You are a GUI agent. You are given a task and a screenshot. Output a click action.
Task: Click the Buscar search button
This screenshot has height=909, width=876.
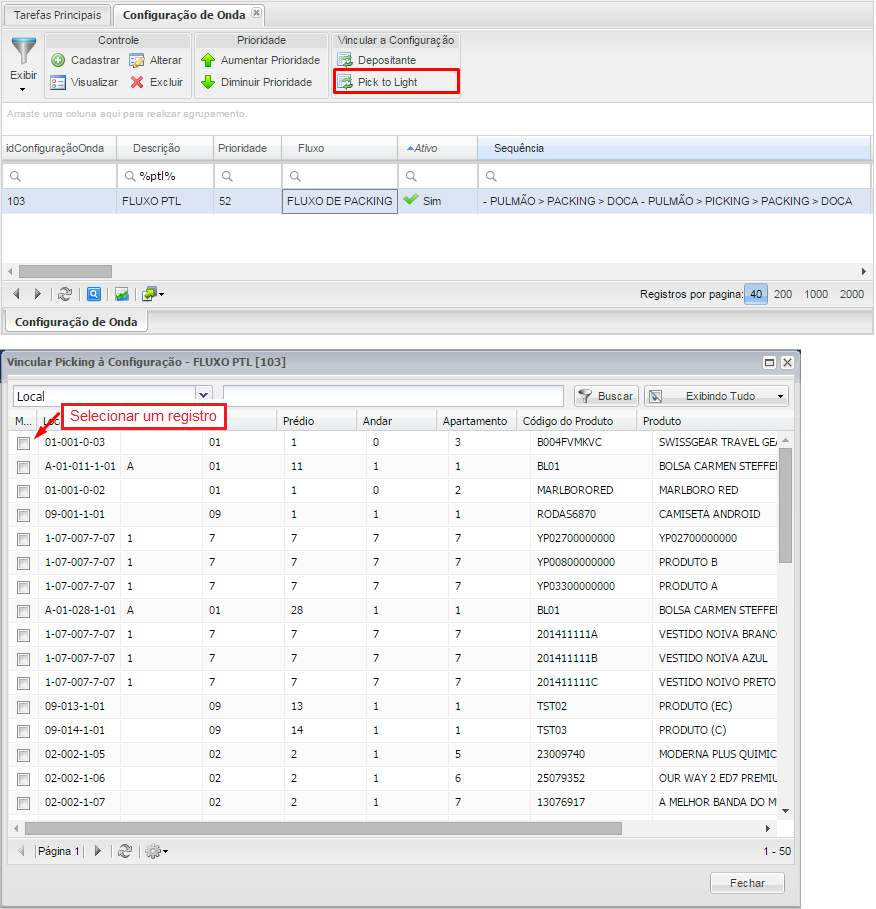606,396
